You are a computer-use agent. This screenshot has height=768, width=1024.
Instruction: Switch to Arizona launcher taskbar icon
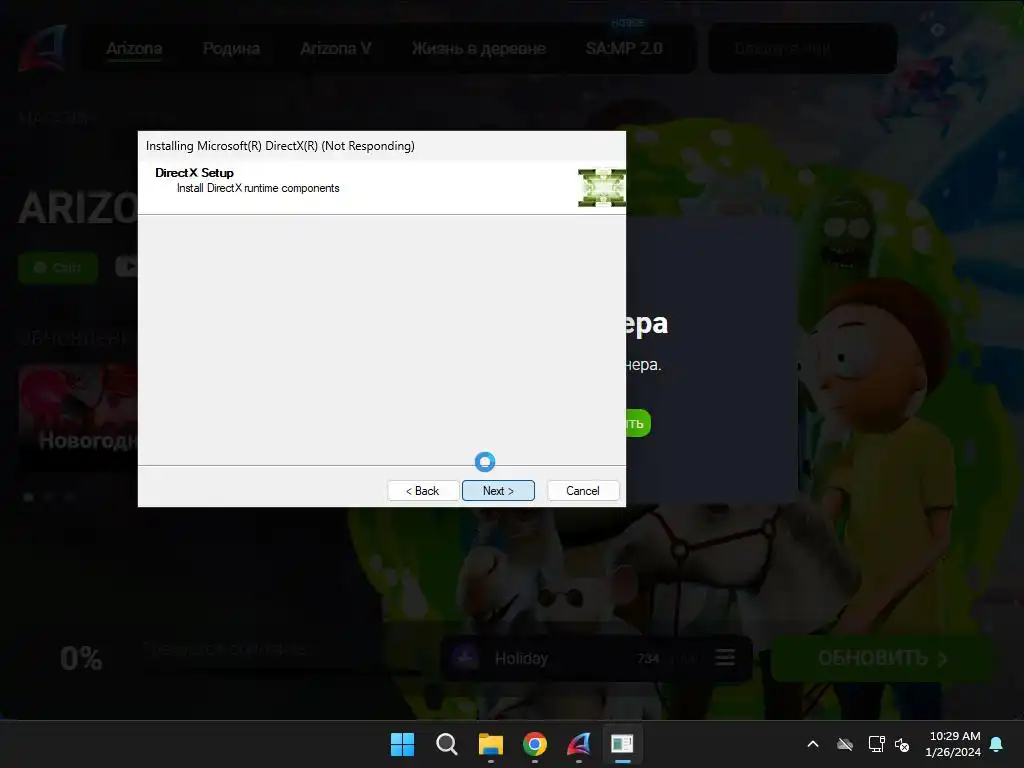pyautogui.click(x=579, y=744)
